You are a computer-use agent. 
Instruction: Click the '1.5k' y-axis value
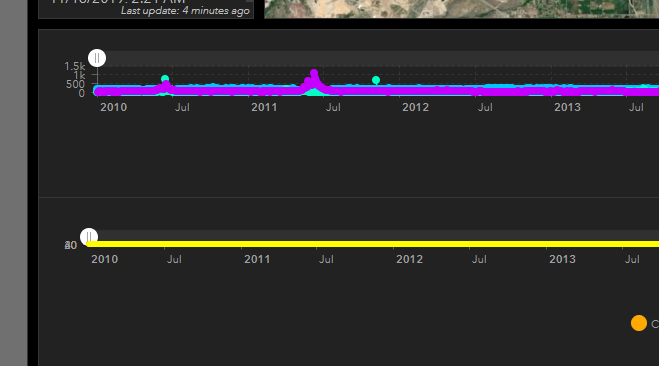click(x=74, y=66)
